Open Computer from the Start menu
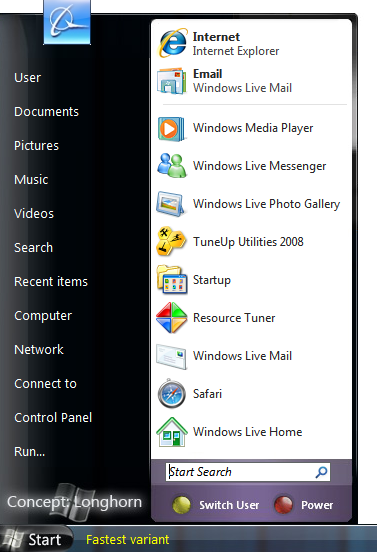This screenshot has height=552, width=377. (43, 316)
